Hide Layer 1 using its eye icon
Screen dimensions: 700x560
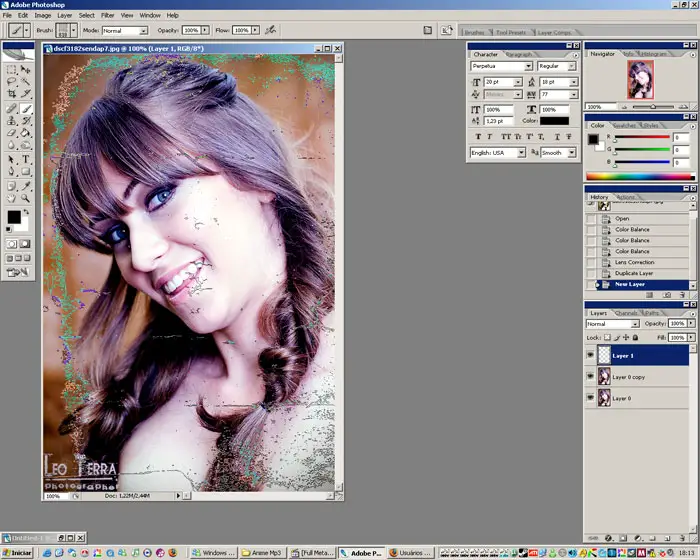tap(590, 355)
